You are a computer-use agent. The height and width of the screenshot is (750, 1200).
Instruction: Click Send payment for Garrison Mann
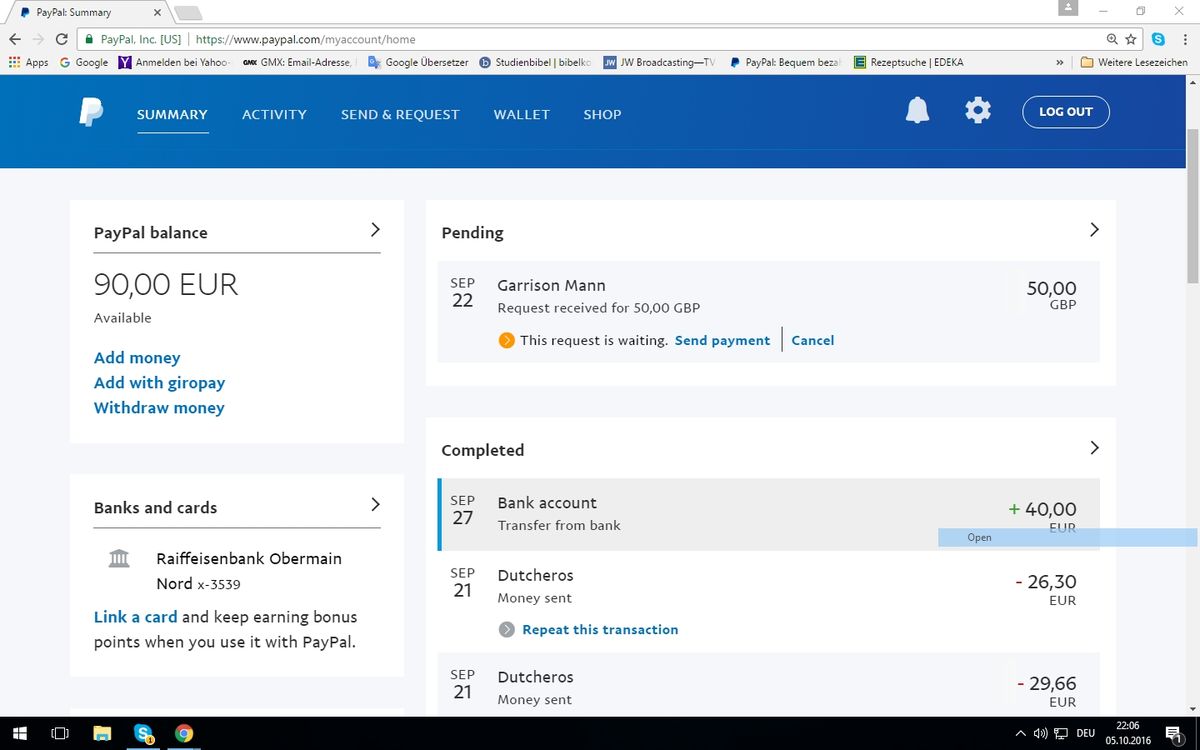pyautogui.click(x=722, y=340)
